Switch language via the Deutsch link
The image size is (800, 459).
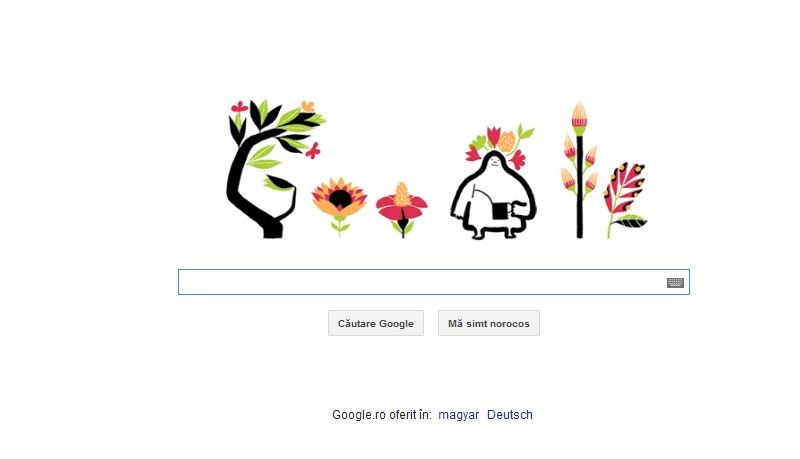[510, 415]
